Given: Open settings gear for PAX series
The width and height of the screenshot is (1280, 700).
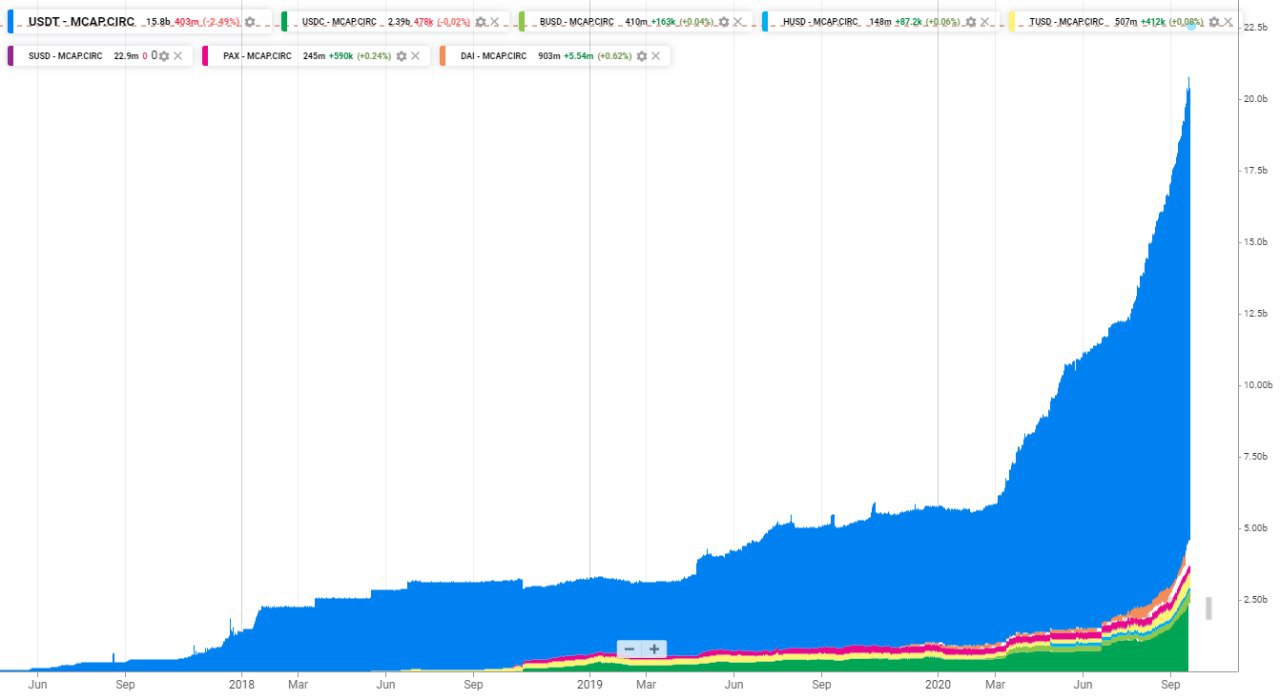Looking at the screenshot, I should click(402, 56).
